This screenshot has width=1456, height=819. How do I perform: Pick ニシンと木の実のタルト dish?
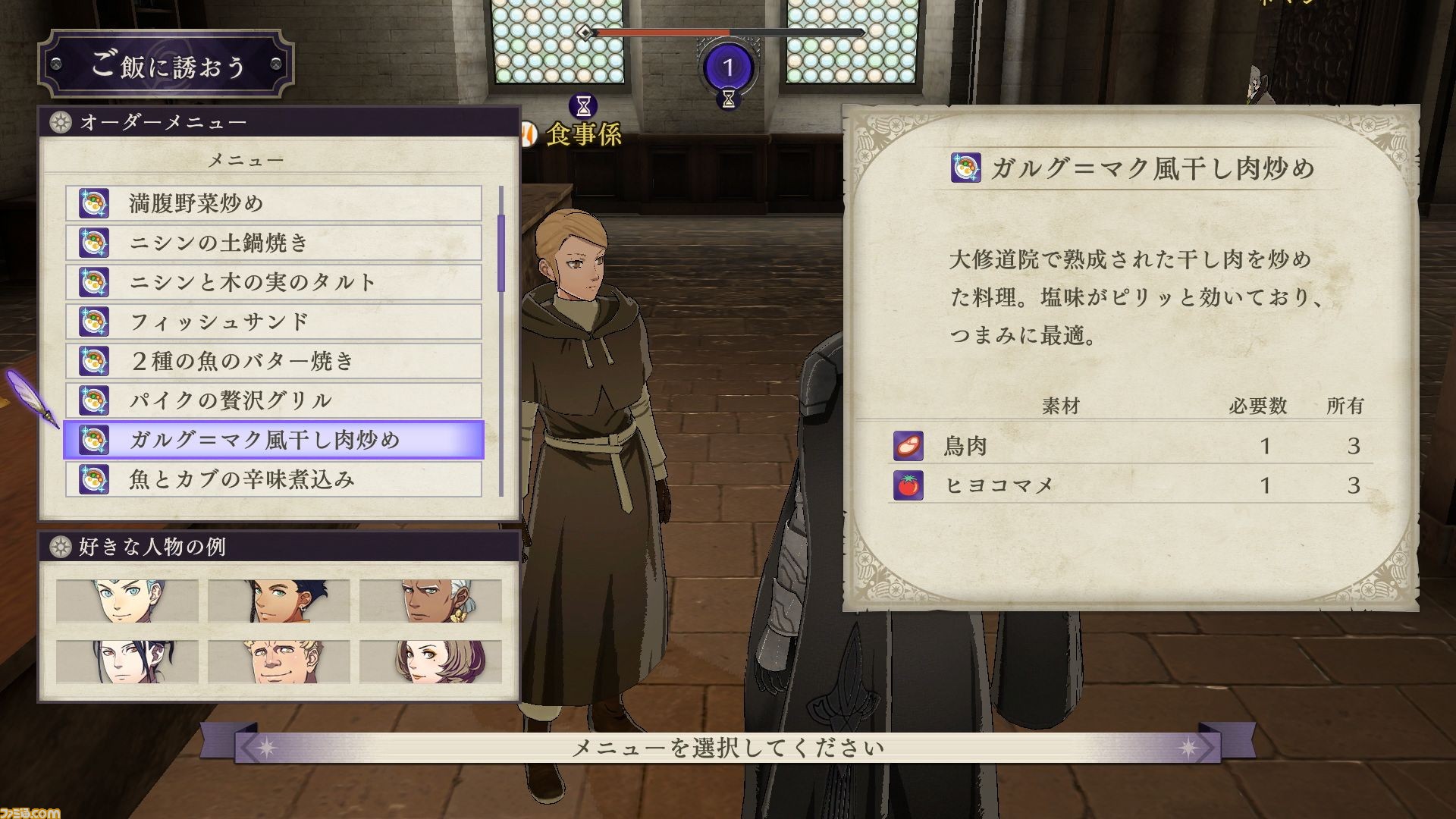tap(274, 282)
